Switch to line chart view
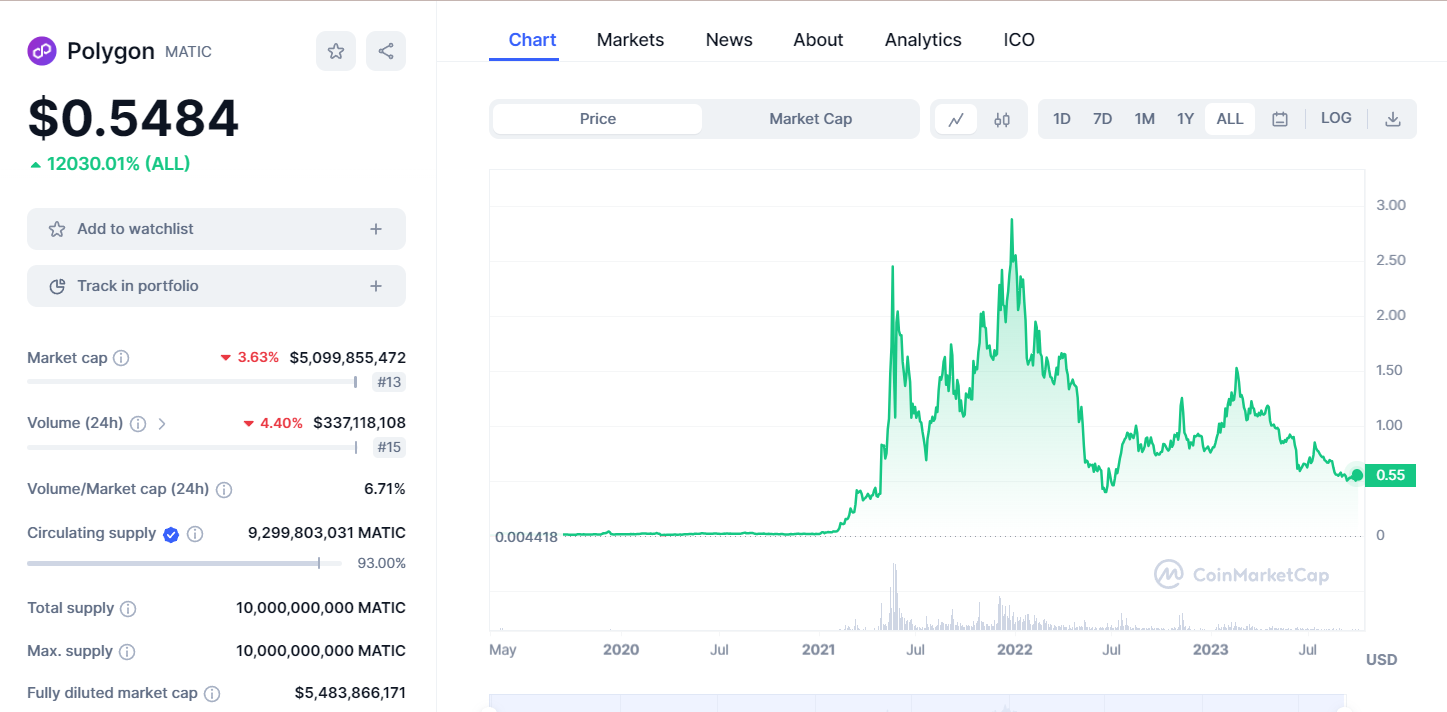 [956, 119]
